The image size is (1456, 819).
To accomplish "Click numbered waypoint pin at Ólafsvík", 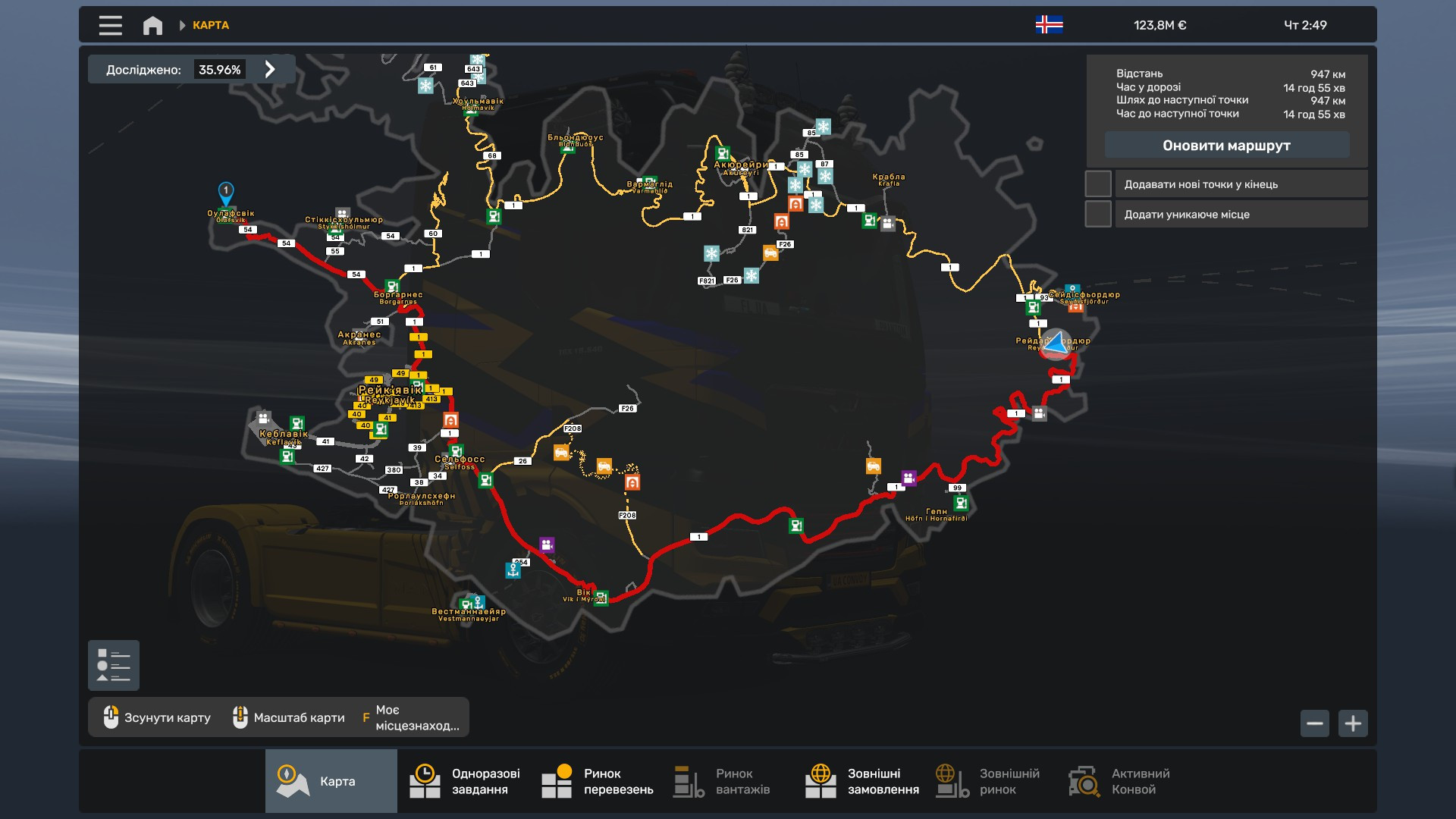I will (x=225, y=192).
